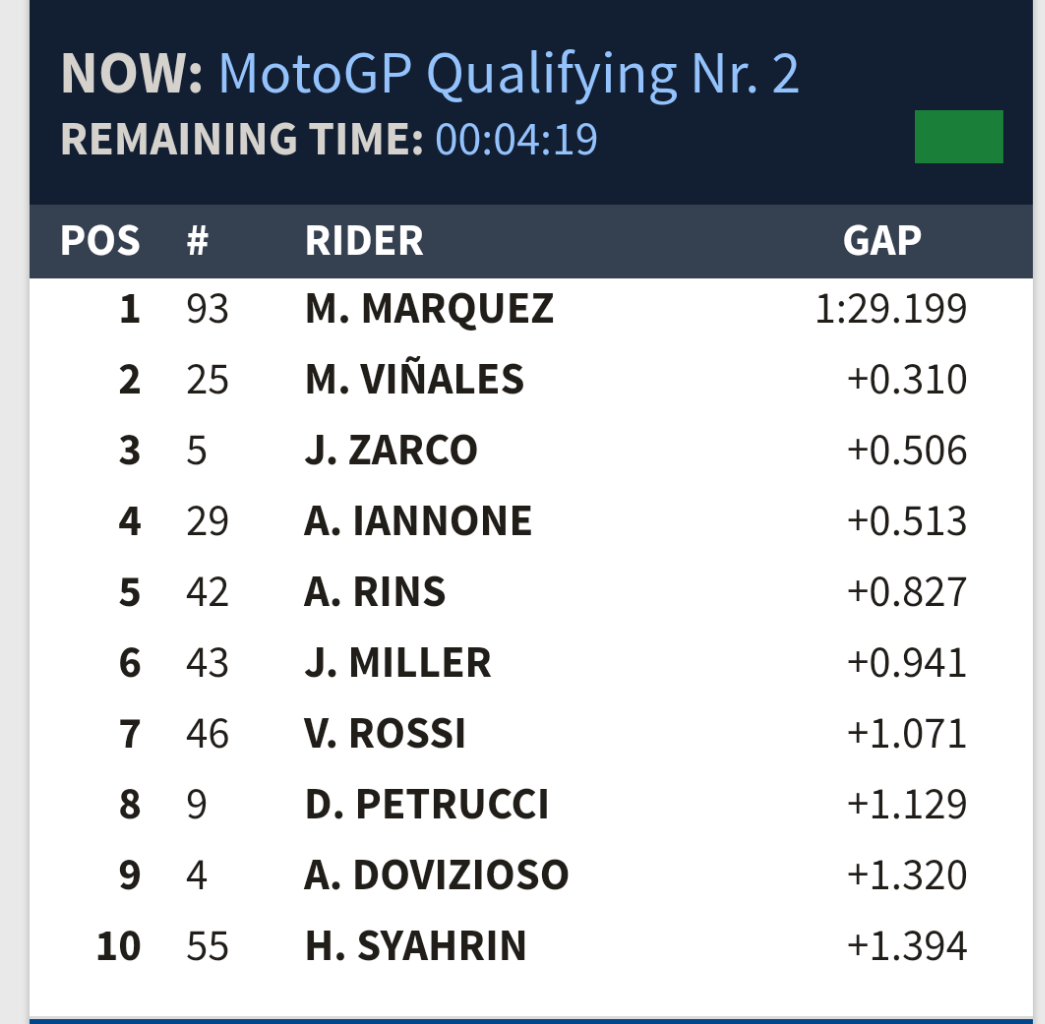Screen dimensions: 1045x1024
Task: Open the MotoGP Qualifying Nr. 2 session link
Action: (x=508, y=73)
